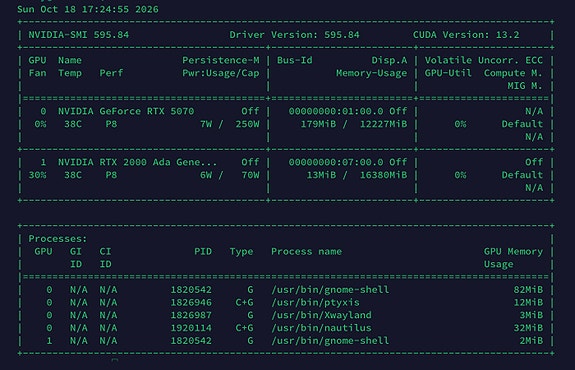The width and height of the screenshot is (575, 370).
Task: Click the /usr/bin/ptyxis process name
Action: click(x=315, y=303)
